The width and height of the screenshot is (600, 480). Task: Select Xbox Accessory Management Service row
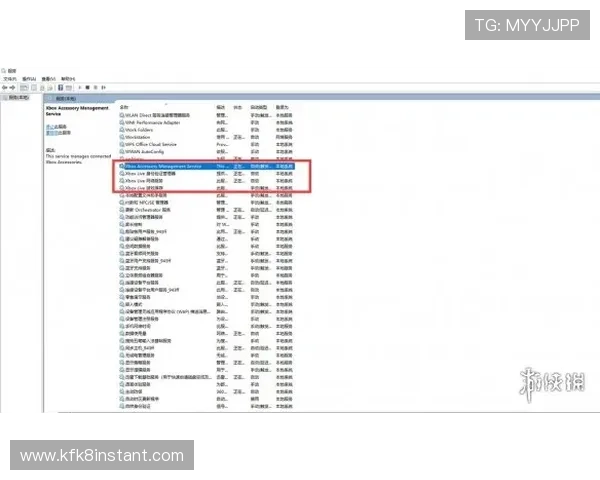tap(165, 166)
